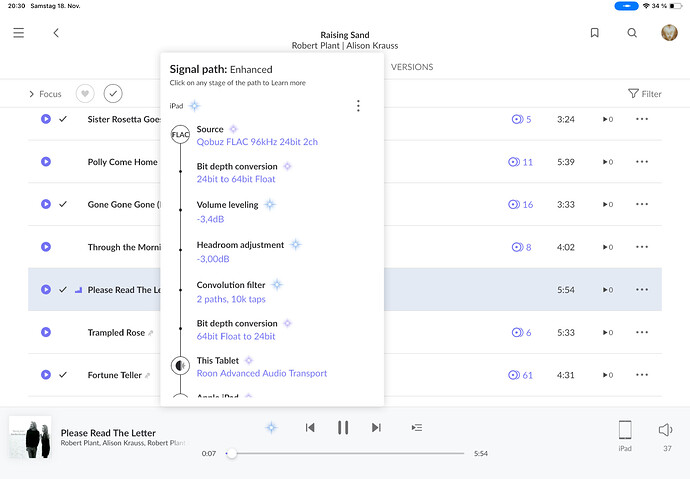Click the signal path star in playbar
Viewport: 690px width, 479px height.
click(272, 427)
